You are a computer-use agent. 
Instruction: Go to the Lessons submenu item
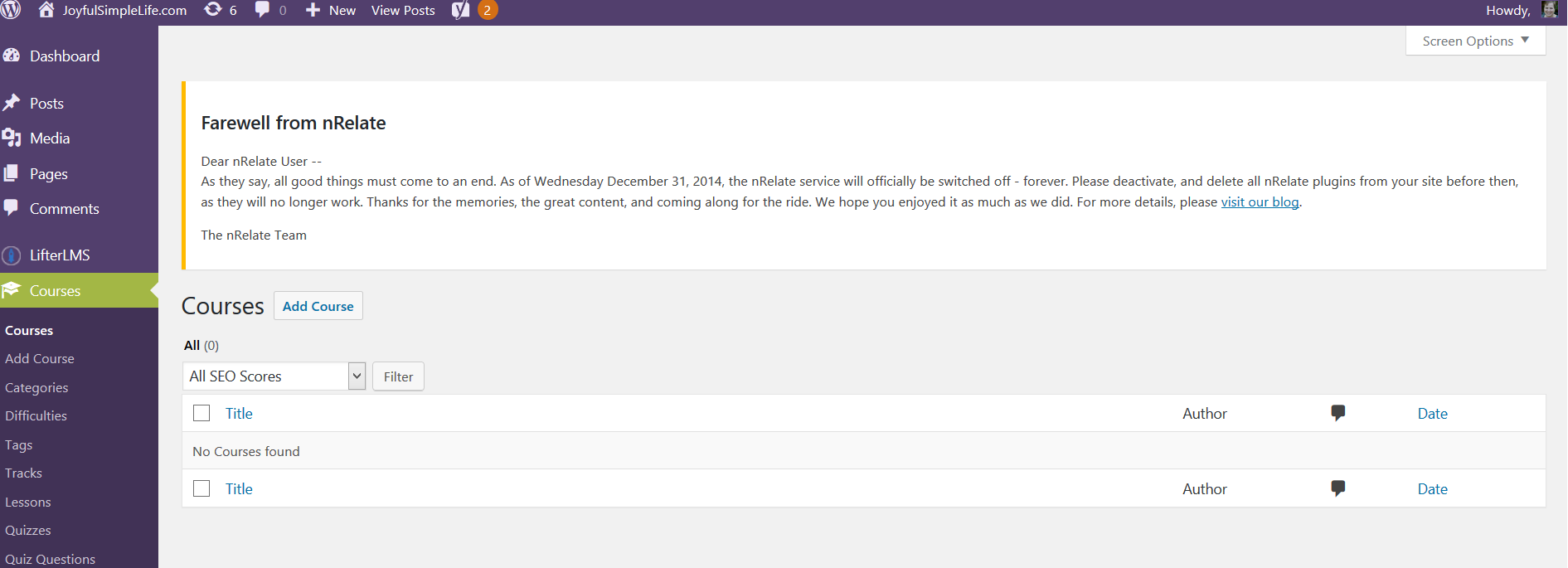tap(28, 502)
